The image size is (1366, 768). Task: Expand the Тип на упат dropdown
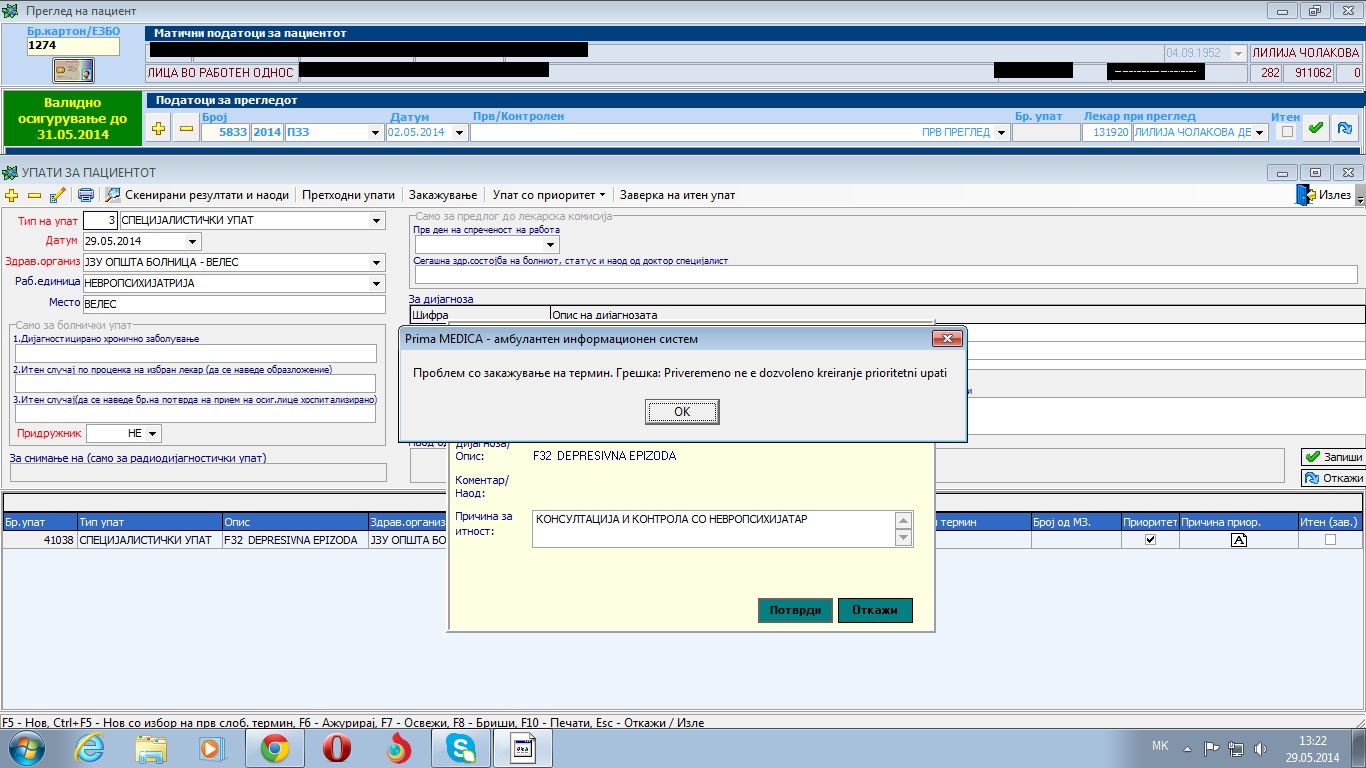pyautogui.click(x=376, y=220)
